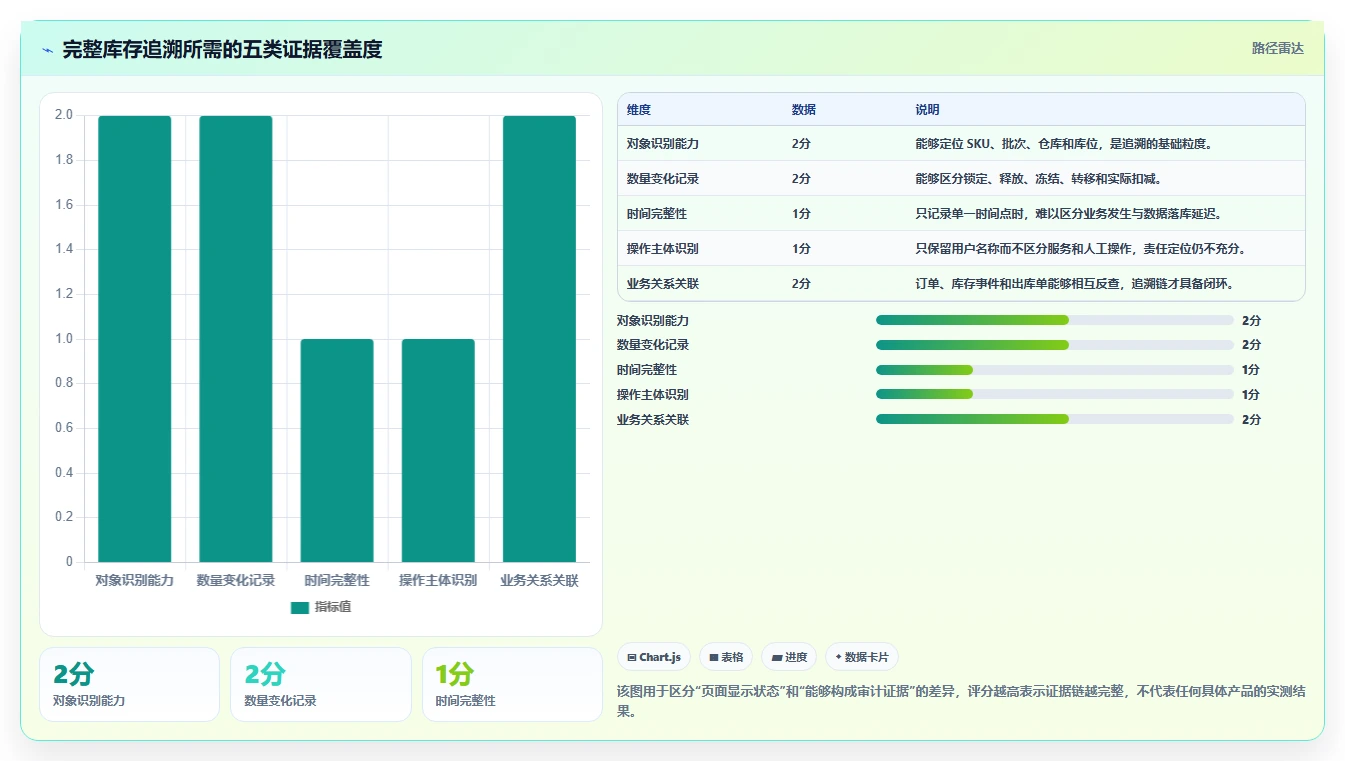Viewport: 1345px width, 761px height.
Task: Open the 时间完整性 1分 stat card
Action: coord(512,684)
